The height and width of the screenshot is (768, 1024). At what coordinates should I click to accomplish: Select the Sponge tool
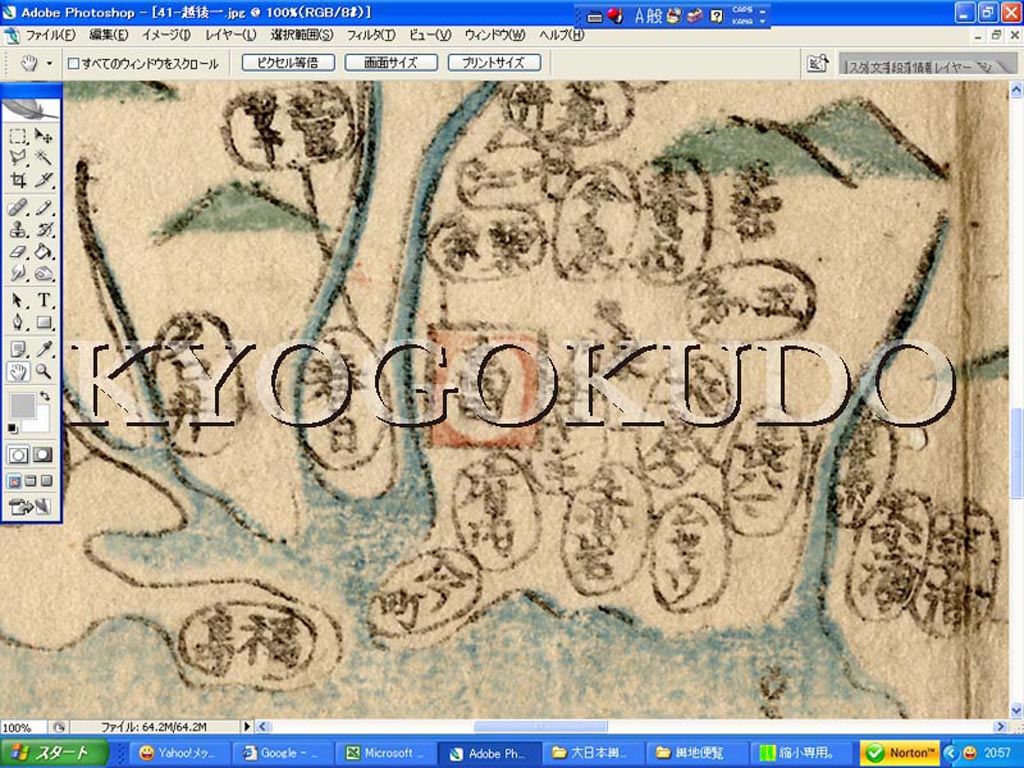43,273
